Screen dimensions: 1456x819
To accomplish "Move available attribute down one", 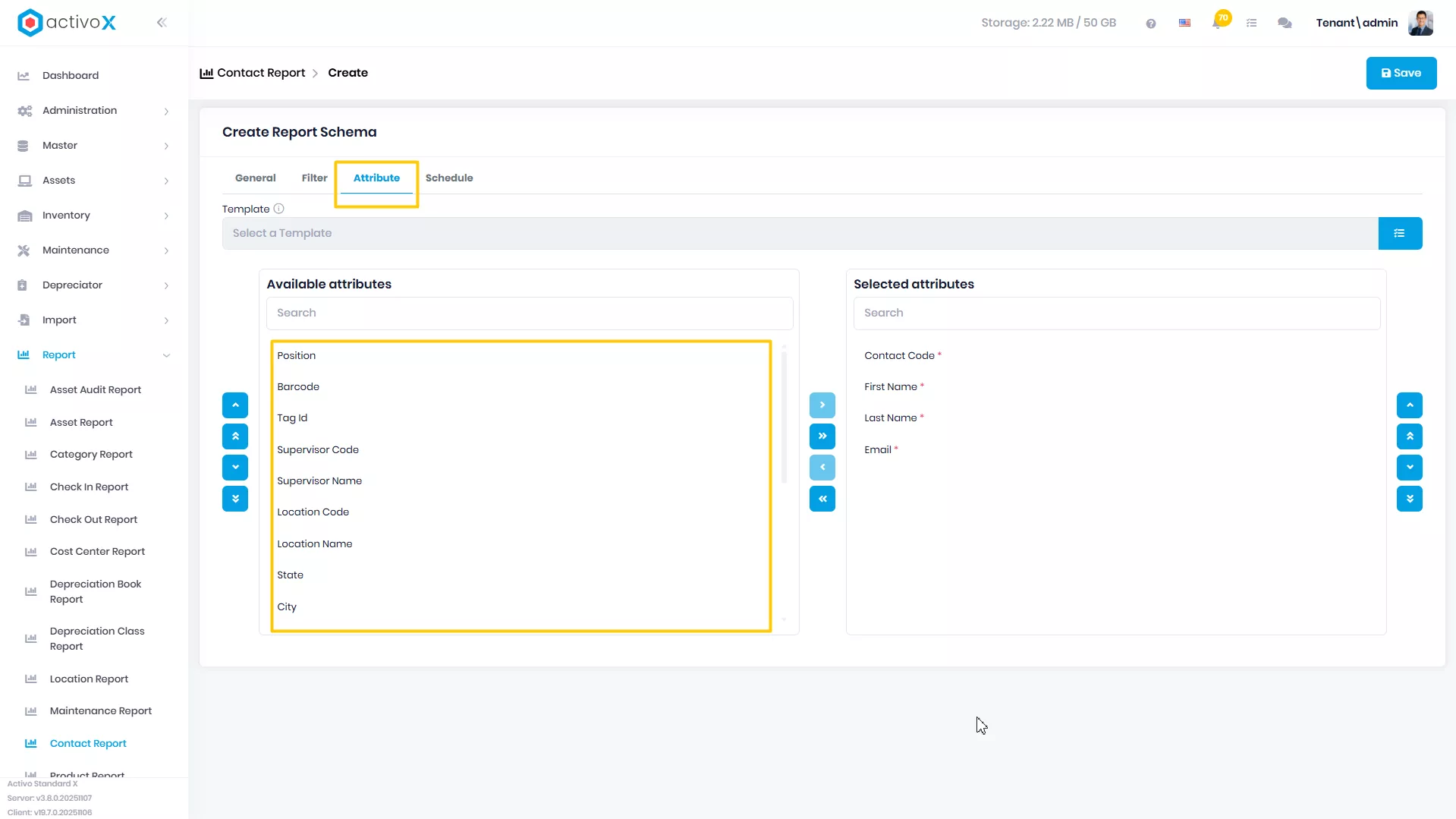I will [x=235, y=468].
